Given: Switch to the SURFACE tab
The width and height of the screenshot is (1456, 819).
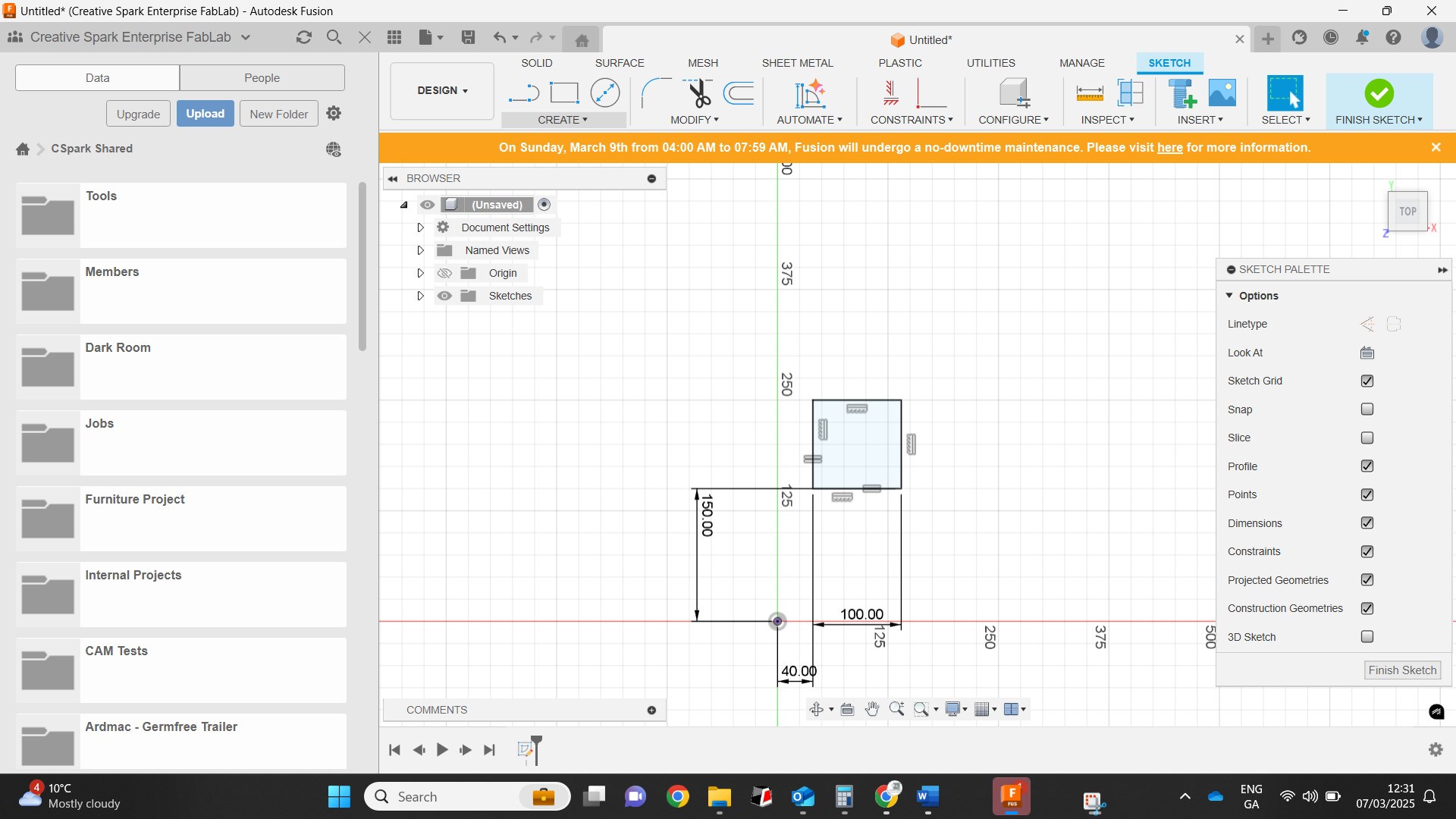Looking at the screenshot, I should [x=620, y=63].
